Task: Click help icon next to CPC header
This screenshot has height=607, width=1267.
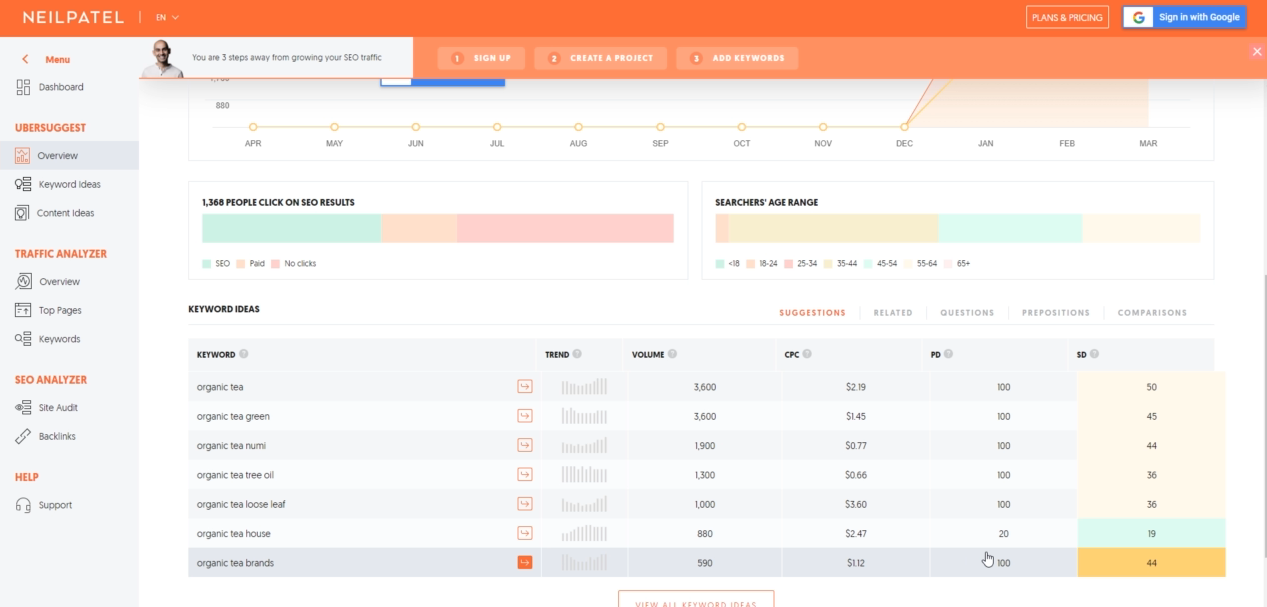Action: pos(807,354)
